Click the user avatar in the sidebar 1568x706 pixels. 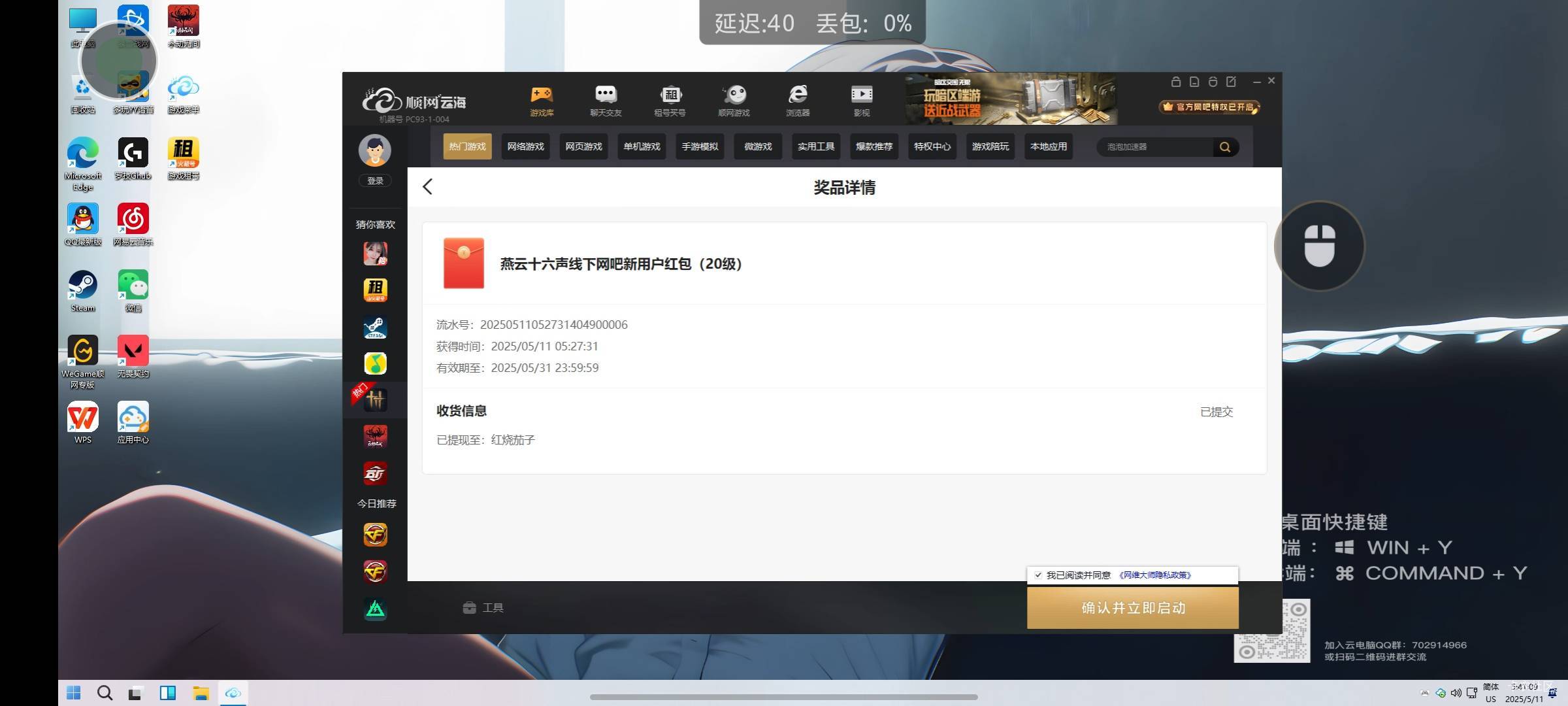(375, 150)
